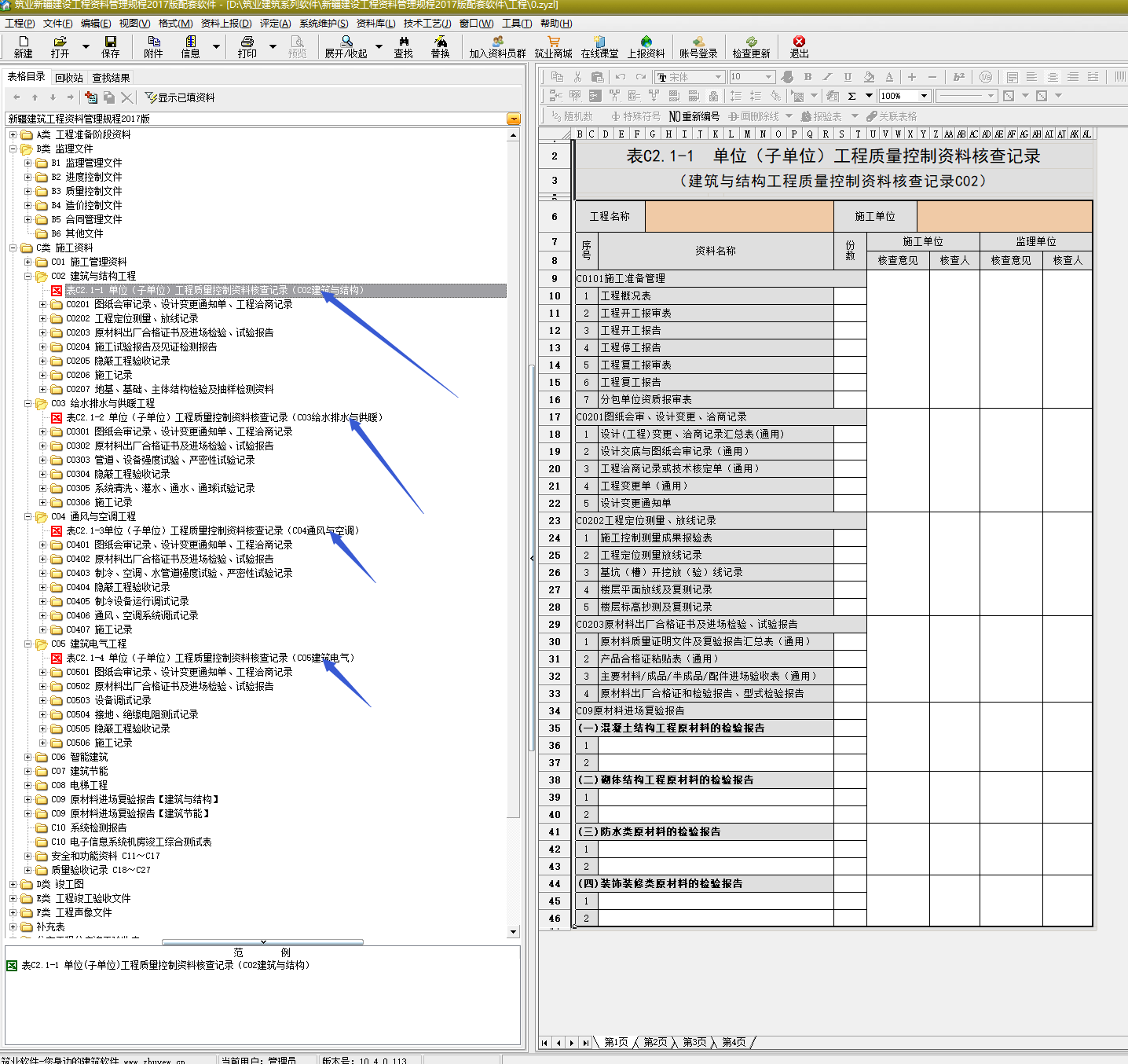Open dropdown arrow next to 打开
Image resolution: width=1128 pixels, height=1064 pixels.
coord(86,46)
